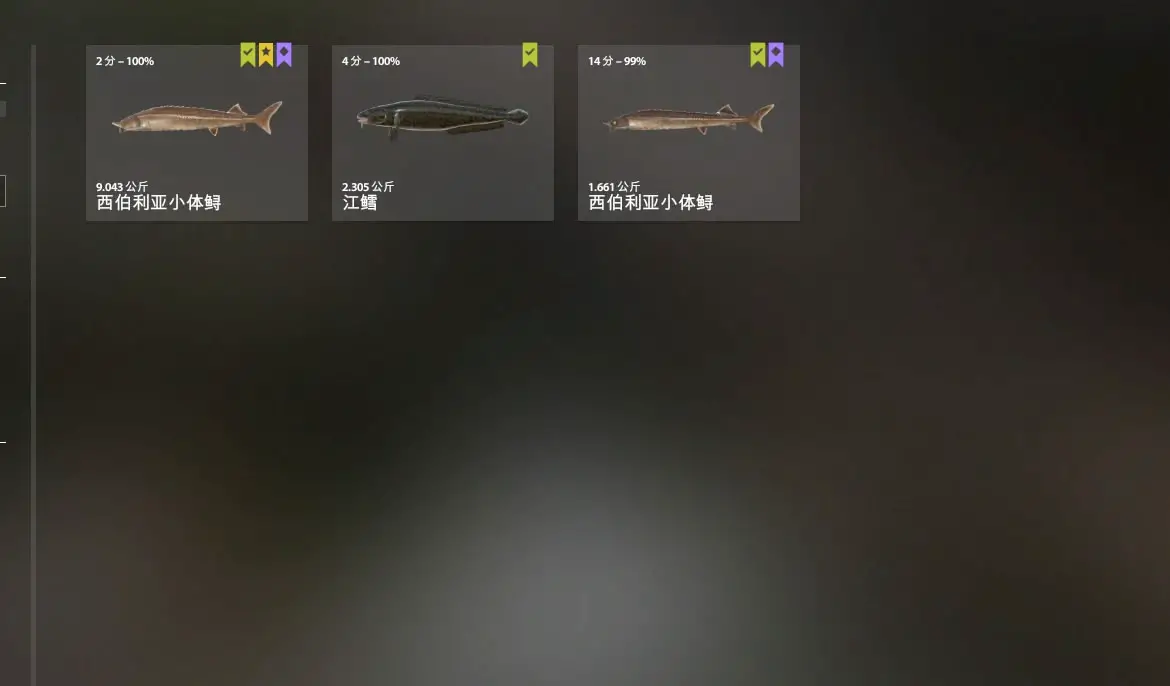Click the outlined box at left edge

[x=3, y=191]
